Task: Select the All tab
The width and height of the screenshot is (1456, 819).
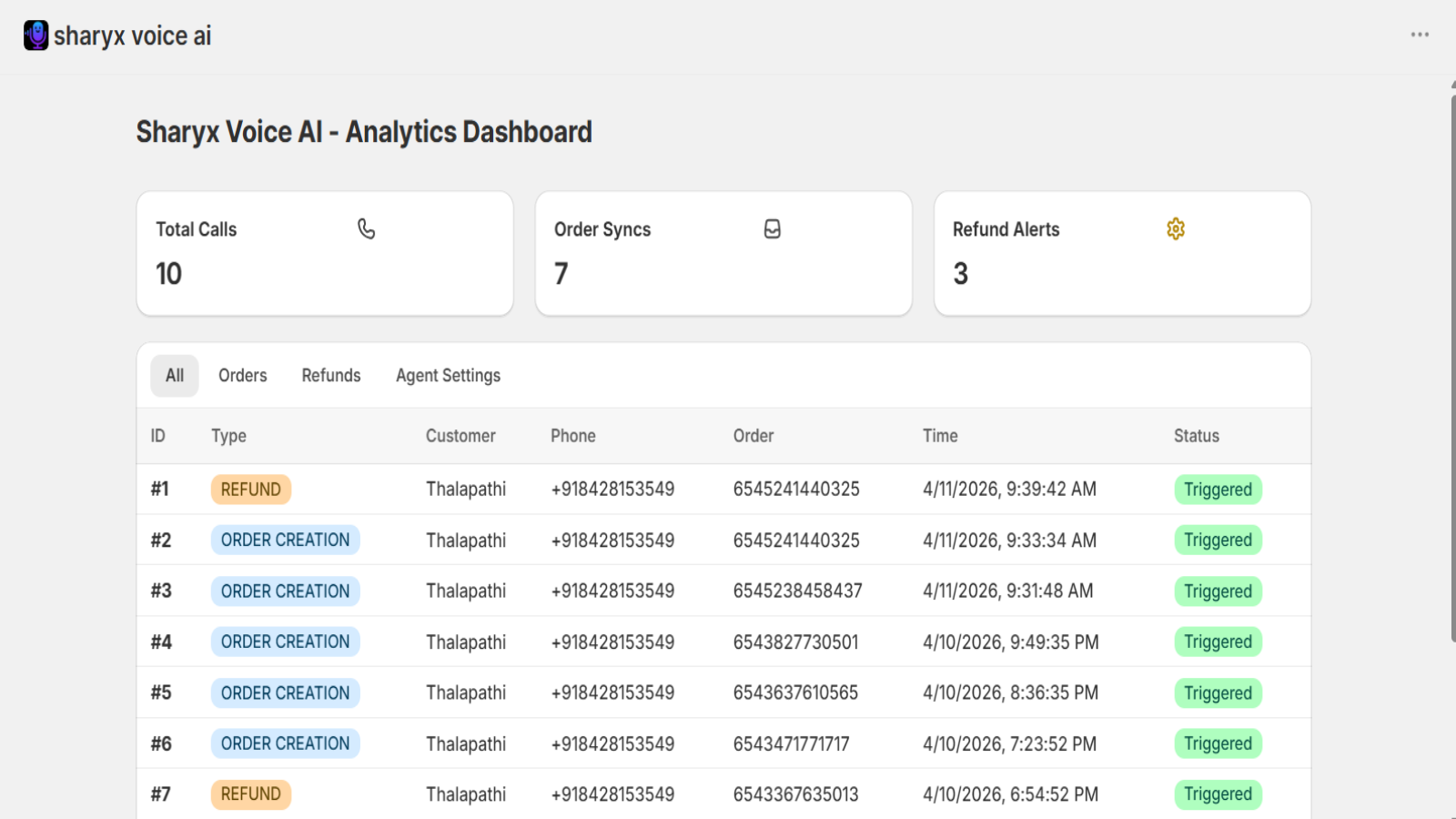Action: [x=175, y=376]
